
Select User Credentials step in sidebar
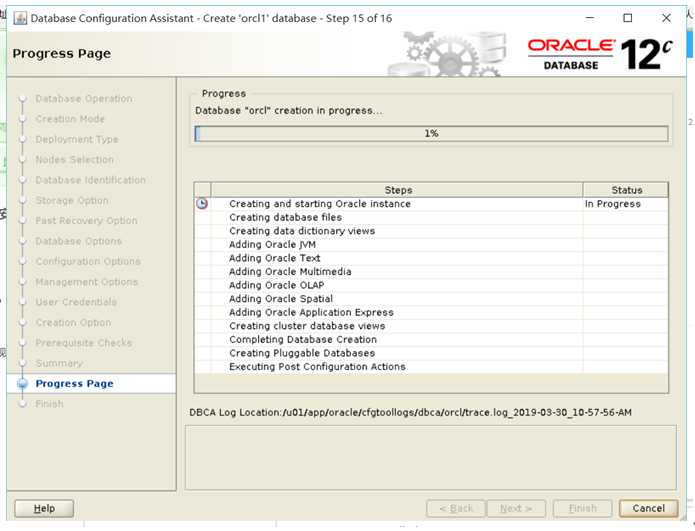[x=76, y=302]
